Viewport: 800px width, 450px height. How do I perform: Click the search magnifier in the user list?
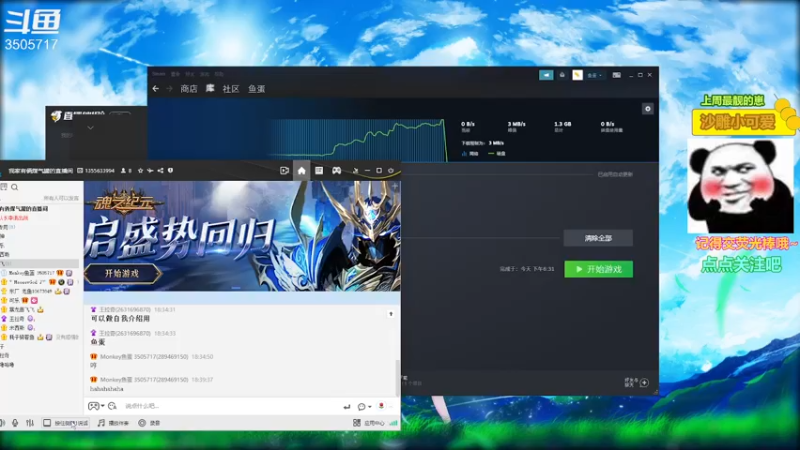click(x=15, y=187)
